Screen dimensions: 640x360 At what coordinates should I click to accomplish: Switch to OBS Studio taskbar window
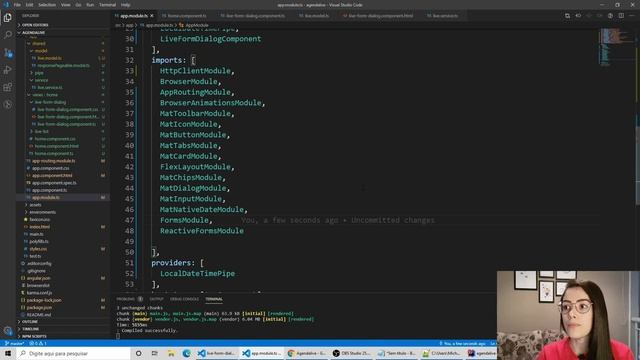351,353
